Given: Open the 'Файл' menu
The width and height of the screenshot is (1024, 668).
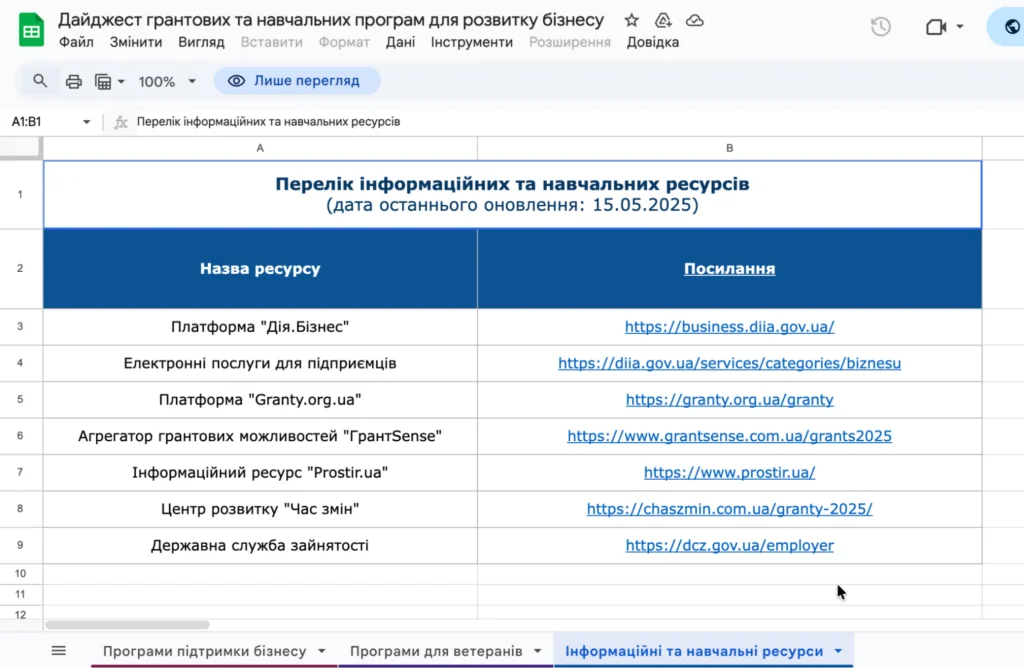Looking at the screenshot, I should (76, 42).
